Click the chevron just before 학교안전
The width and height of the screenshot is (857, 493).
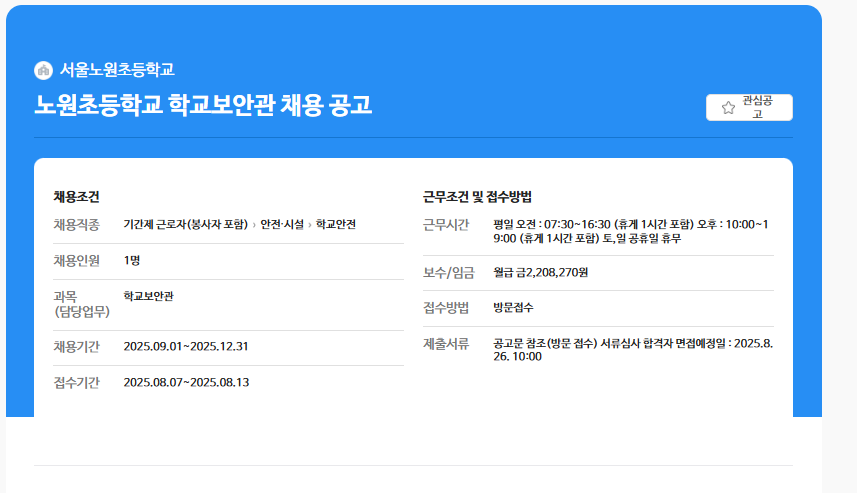[x=310, y=225]
